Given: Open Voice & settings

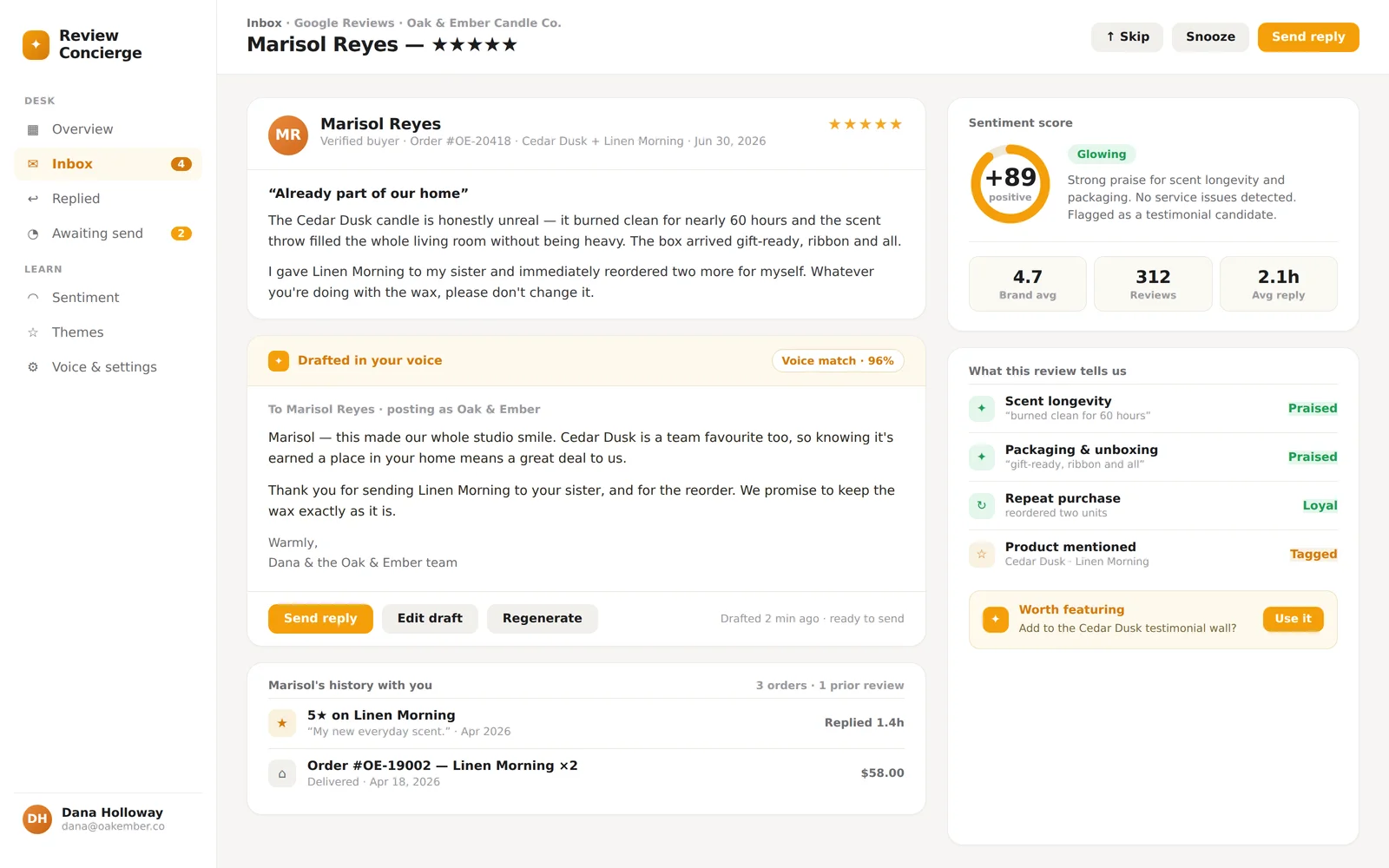Looking at the screenshot, I should click(108, 367).
